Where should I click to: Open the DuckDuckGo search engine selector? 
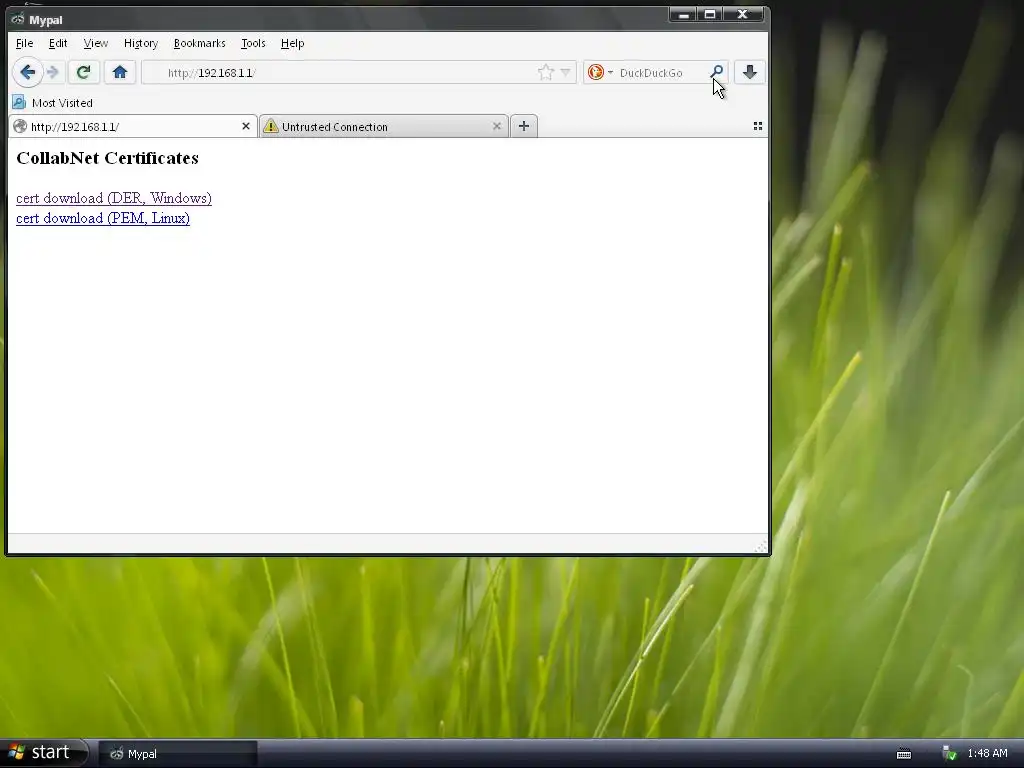pos(600,72)
